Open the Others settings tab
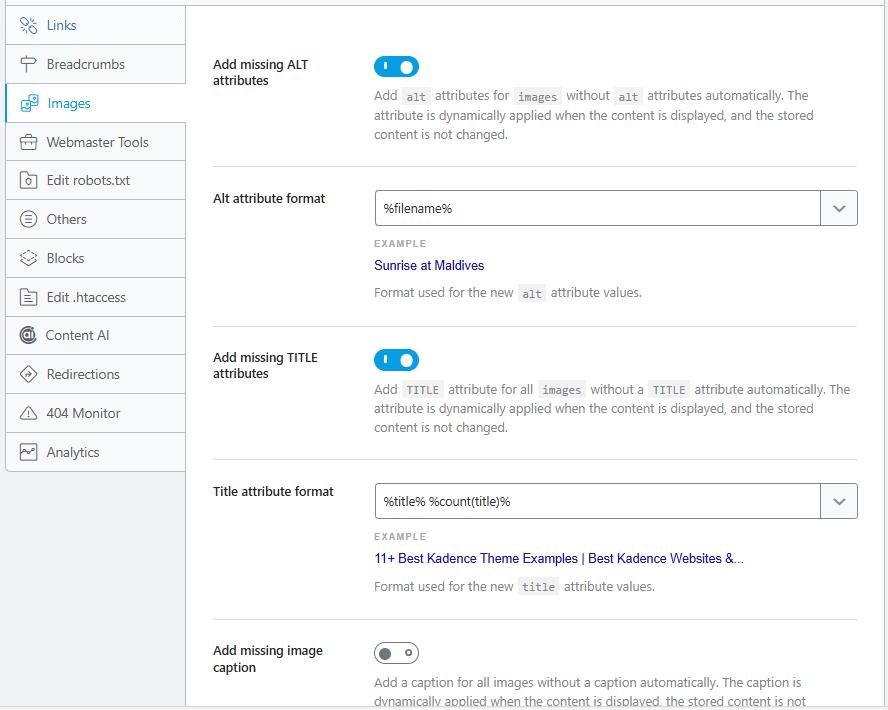This screenshot has width=888, height=710. tap(66, 219)
